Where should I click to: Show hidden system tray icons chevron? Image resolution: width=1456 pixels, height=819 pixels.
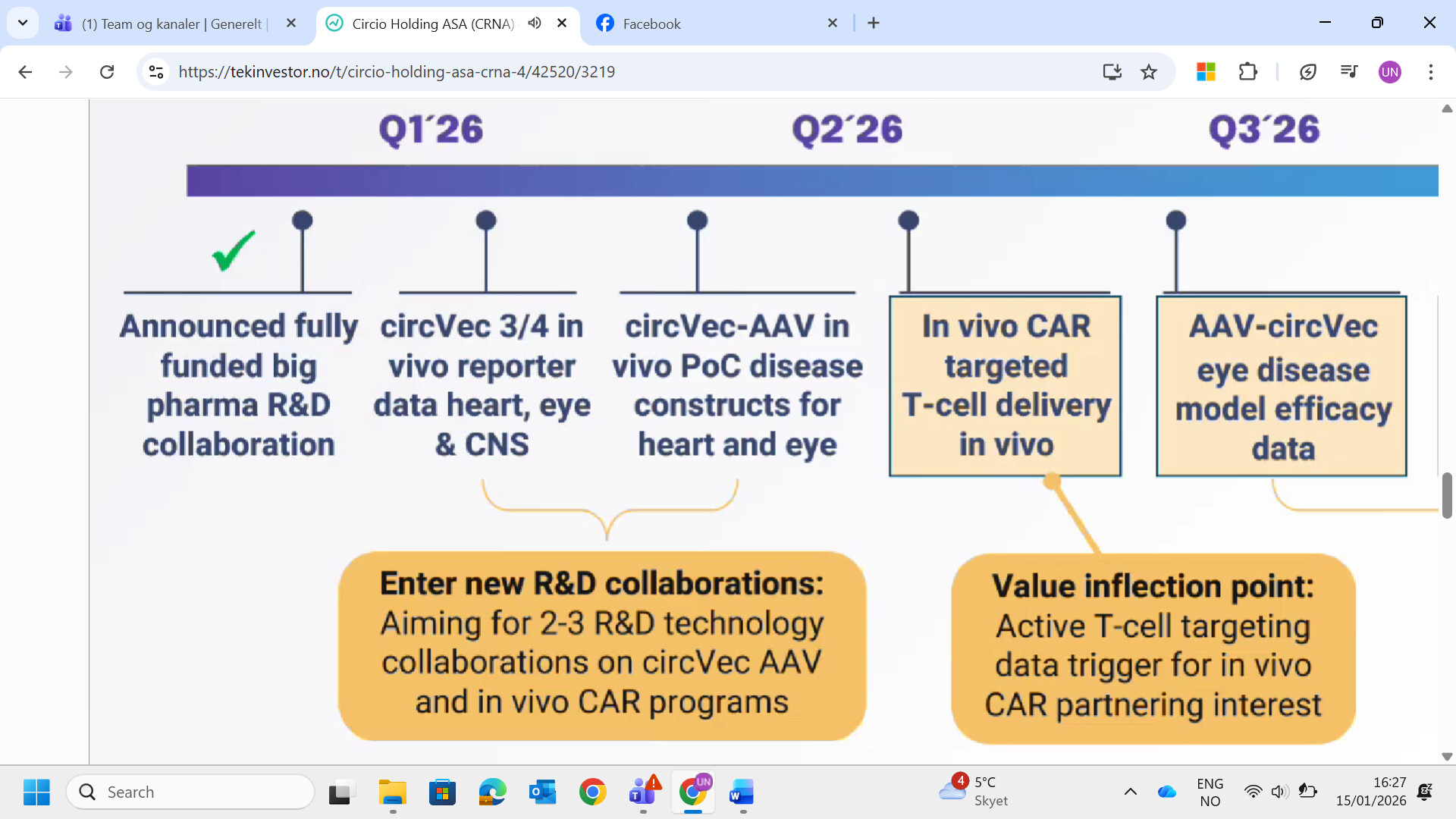coord(1130,792)
